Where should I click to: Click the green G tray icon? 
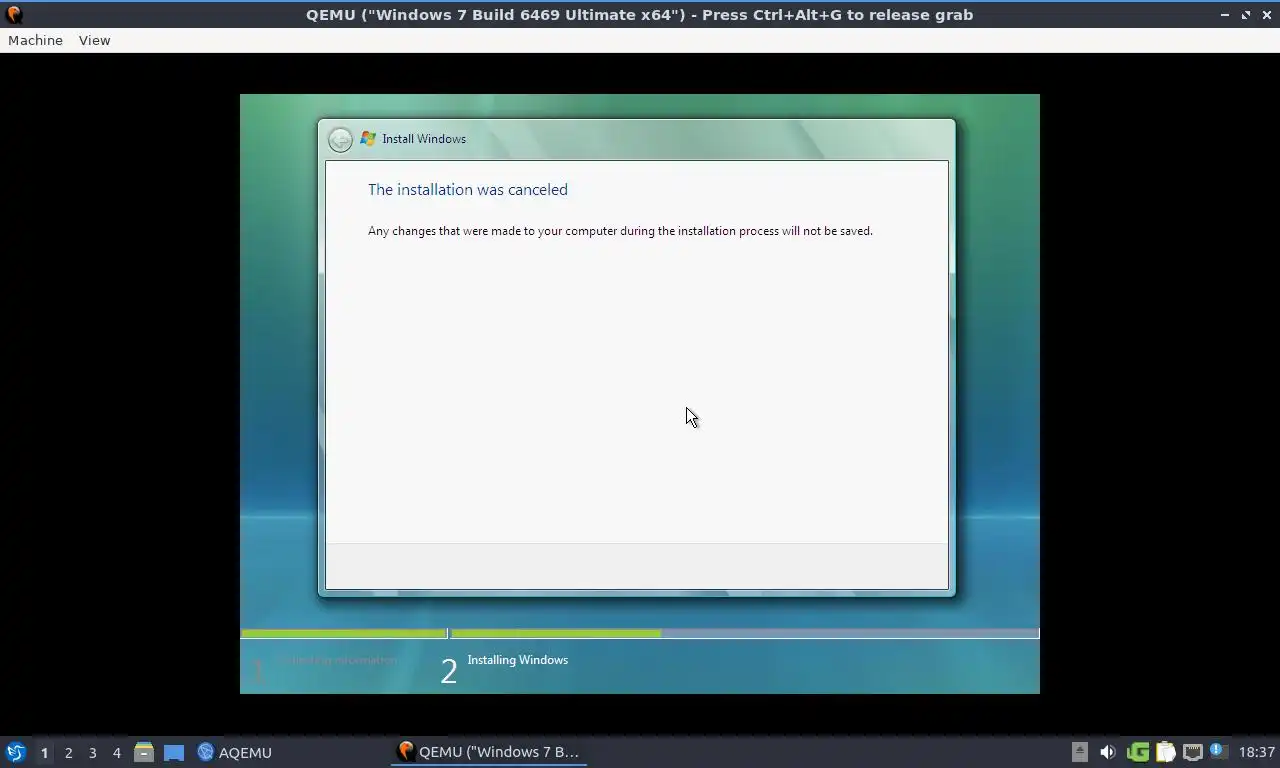pos(1138,752)
